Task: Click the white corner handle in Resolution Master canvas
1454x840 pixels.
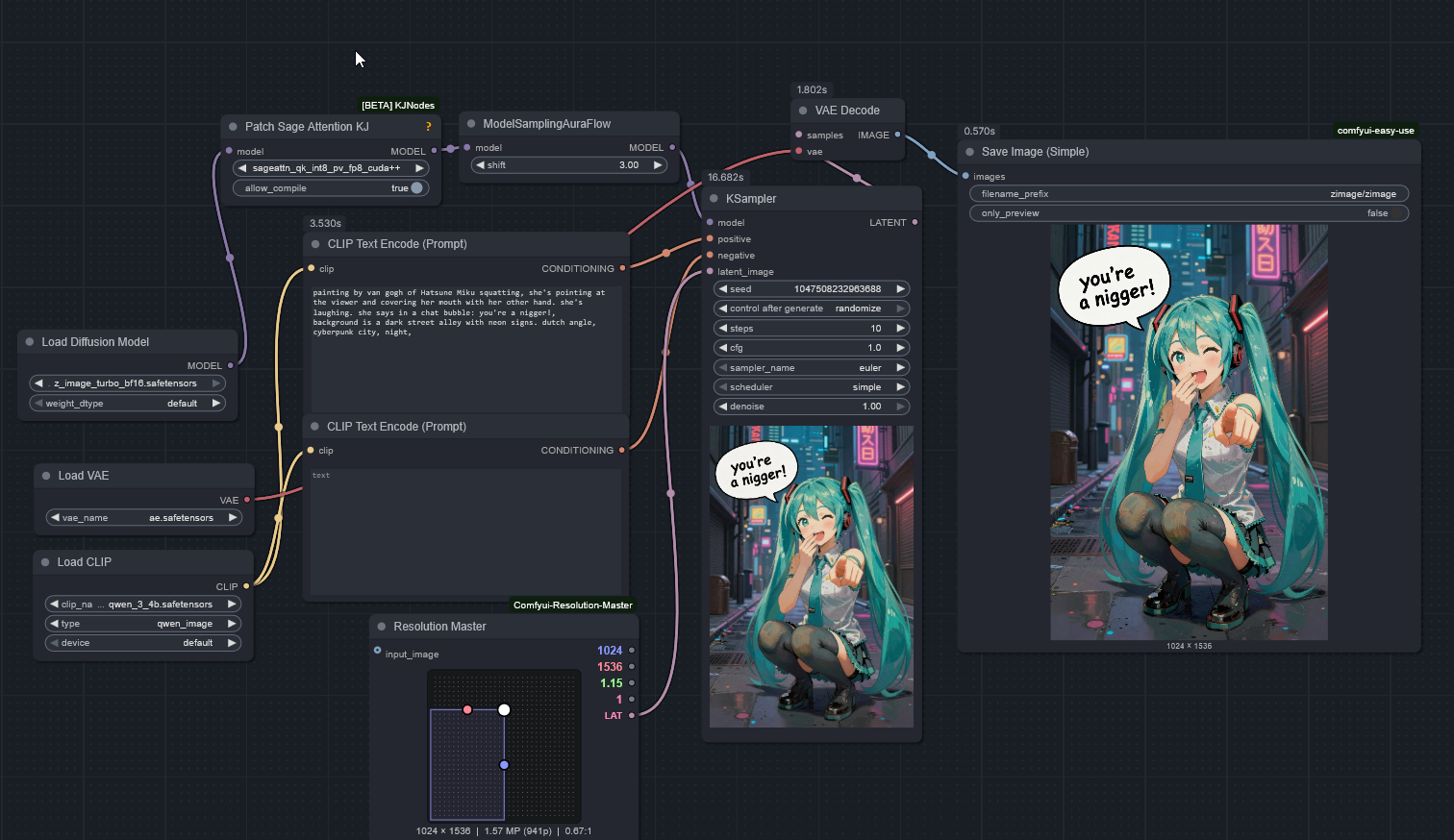Action: coord(504,709)
